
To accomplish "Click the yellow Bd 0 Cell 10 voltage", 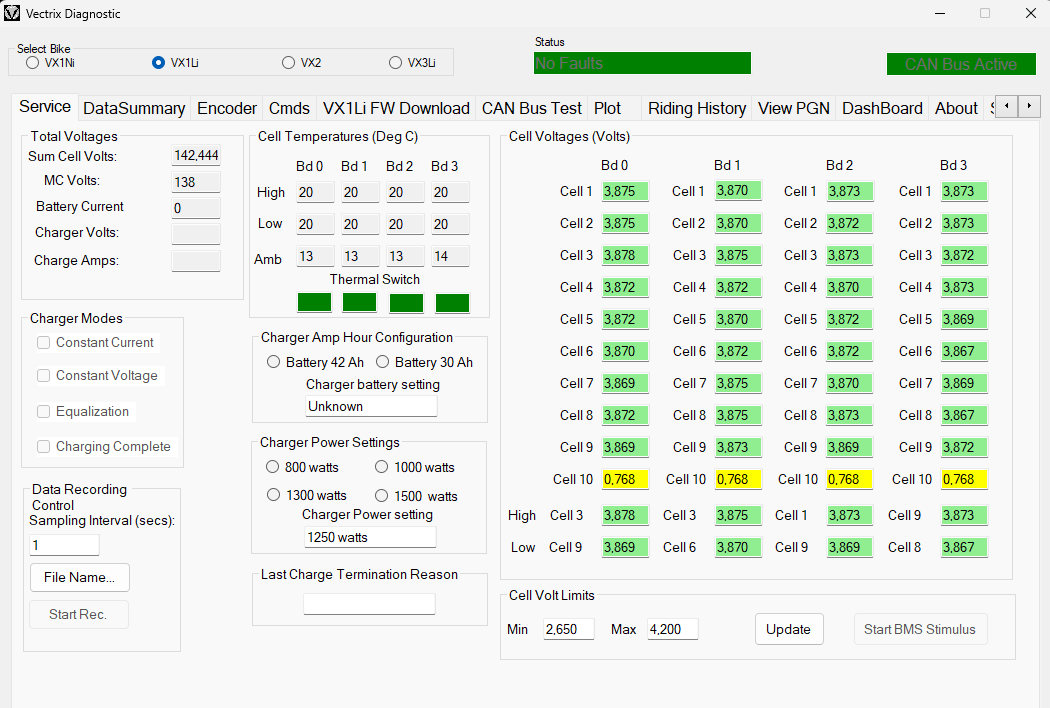I will (x=625, y=480).
